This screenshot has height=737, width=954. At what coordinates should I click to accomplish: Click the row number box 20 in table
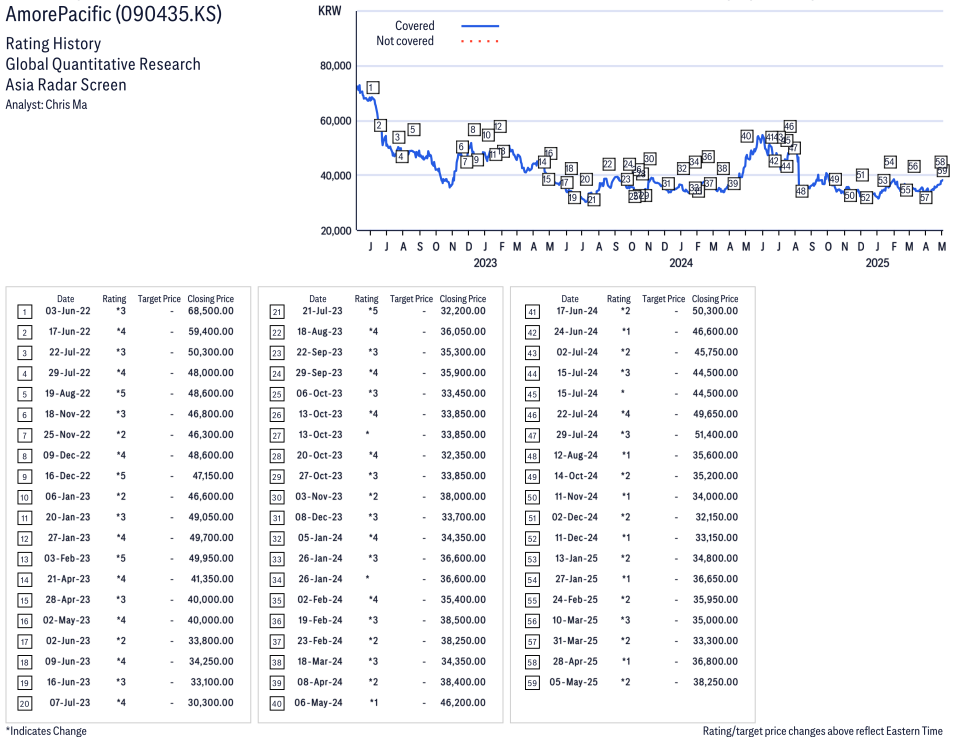(x=24, y=704)
